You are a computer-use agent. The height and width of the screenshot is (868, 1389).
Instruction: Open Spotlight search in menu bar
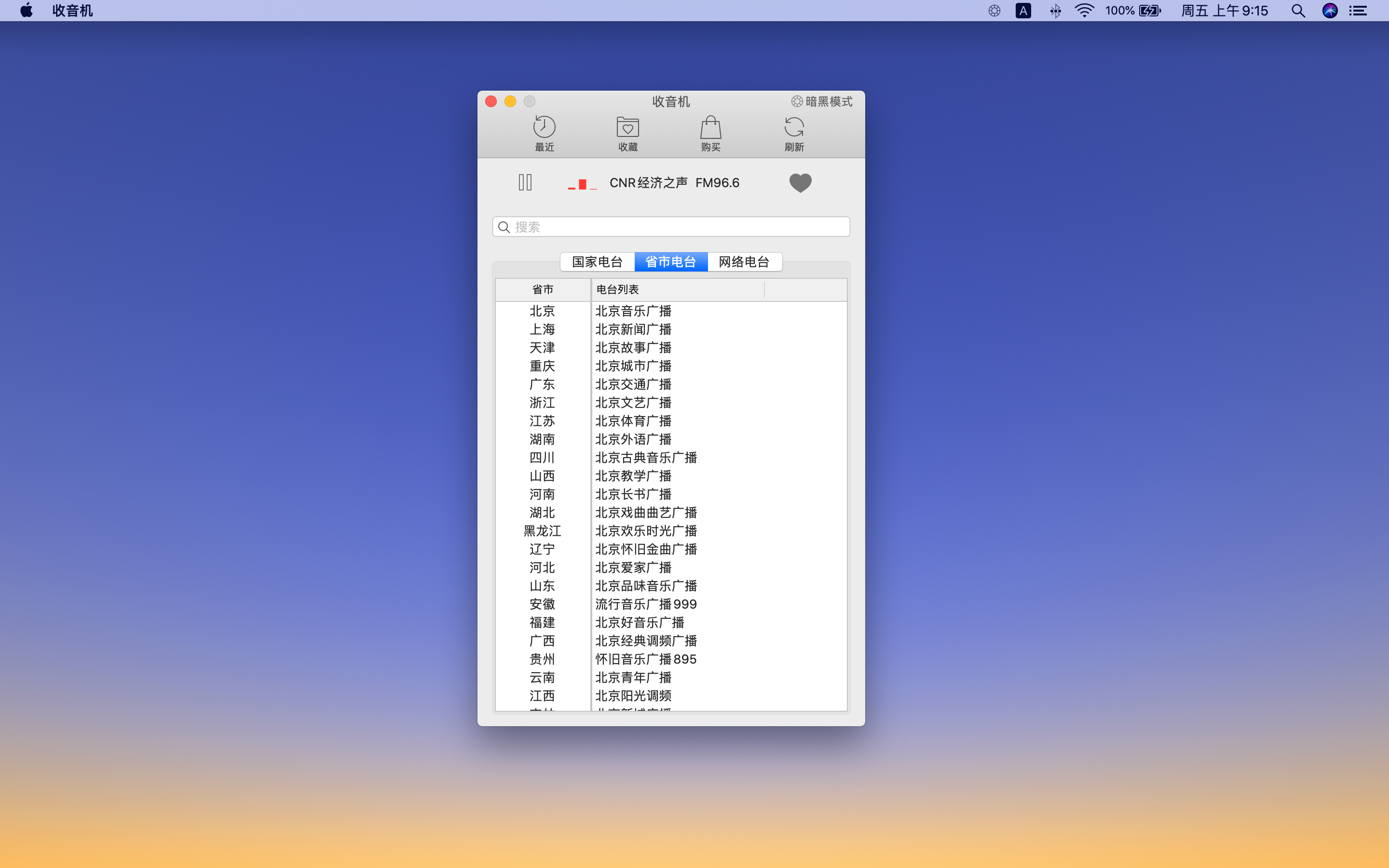1298,11
